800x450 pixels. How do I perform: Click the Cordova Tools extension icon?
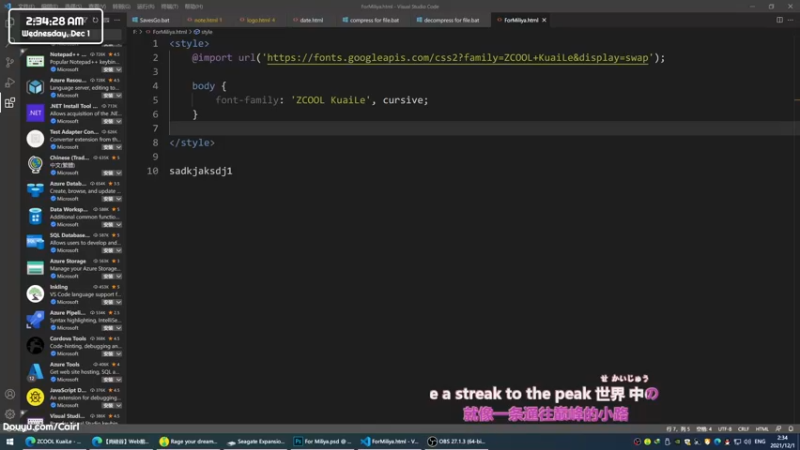[35, 345]
